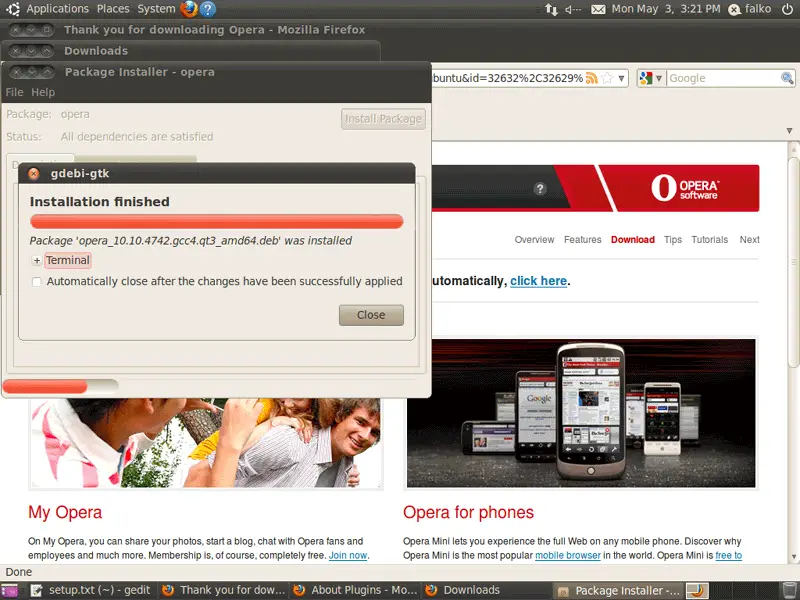
Task: Open the mail envelope indicator
Action: tap(598, 9)
